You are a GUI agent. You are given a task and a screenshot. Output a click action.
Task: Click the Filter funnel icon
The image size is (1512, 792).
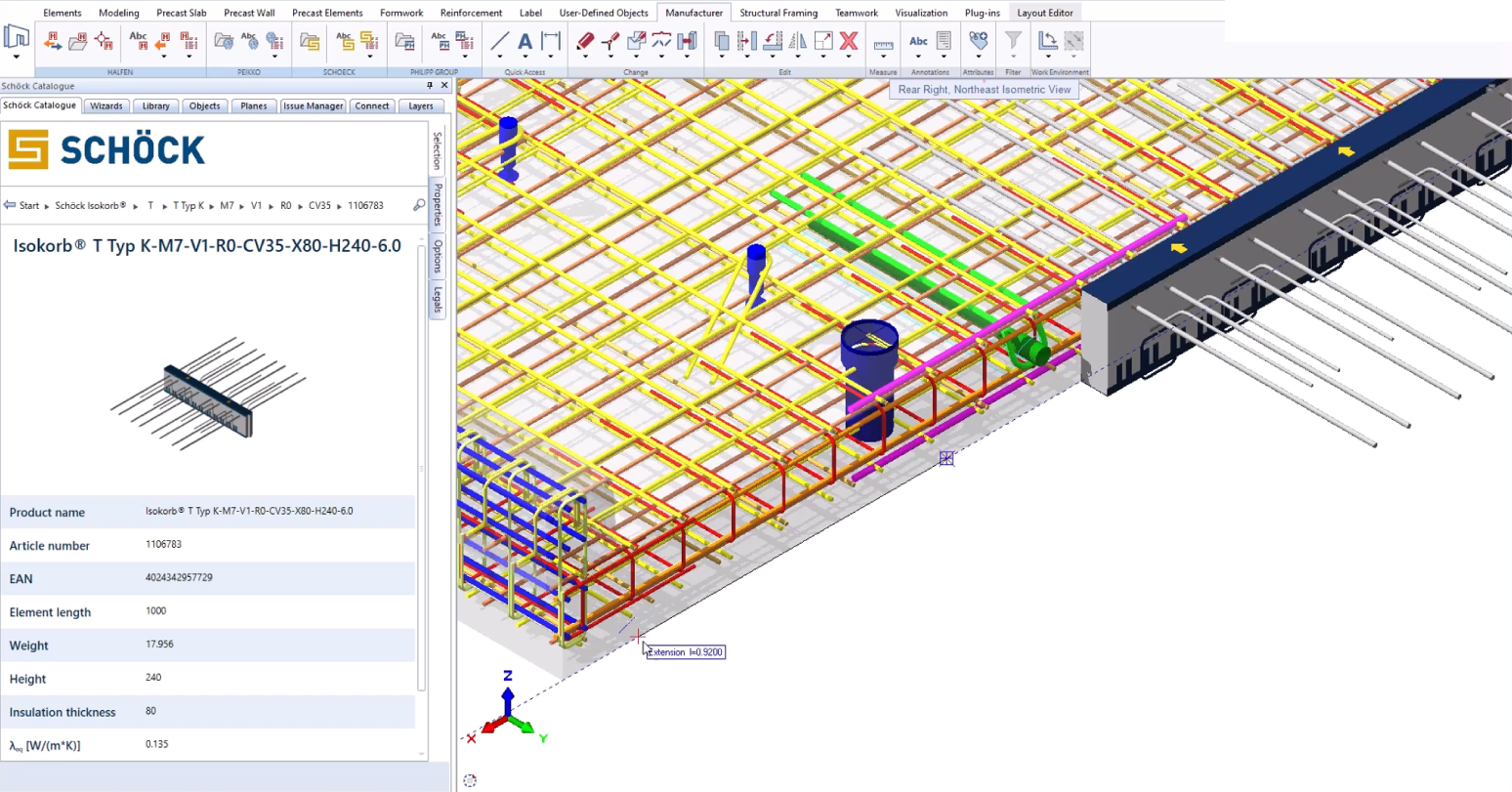click(x=1013, y=40)
